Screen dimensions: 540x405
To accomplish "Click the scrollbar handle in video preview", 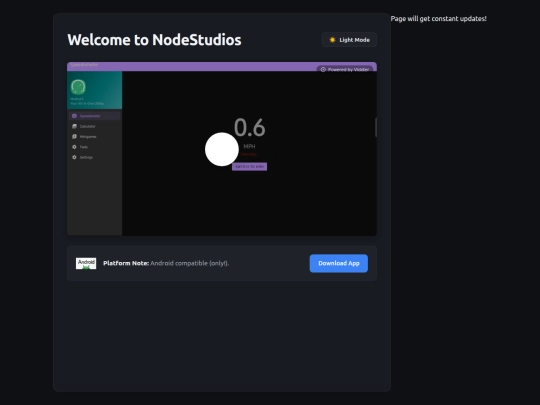I will click(x=376, y=127).
